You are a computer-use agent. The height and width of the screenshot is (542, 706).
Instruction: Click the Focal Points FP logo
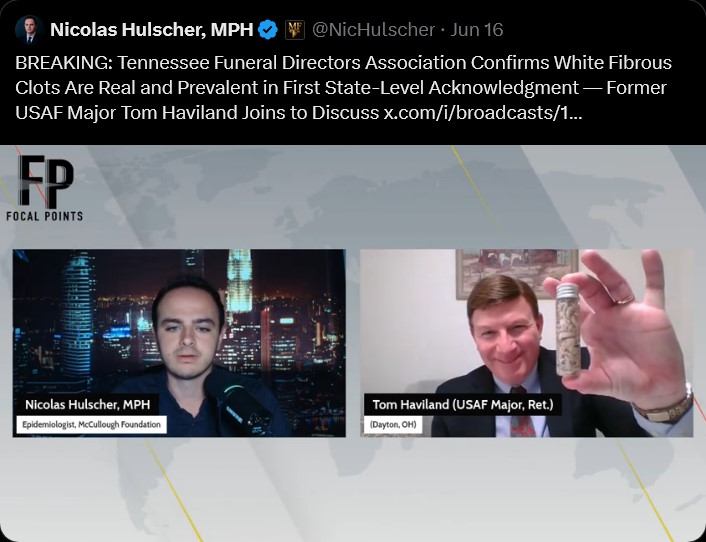pyautogui.click(x=45, y=181)
